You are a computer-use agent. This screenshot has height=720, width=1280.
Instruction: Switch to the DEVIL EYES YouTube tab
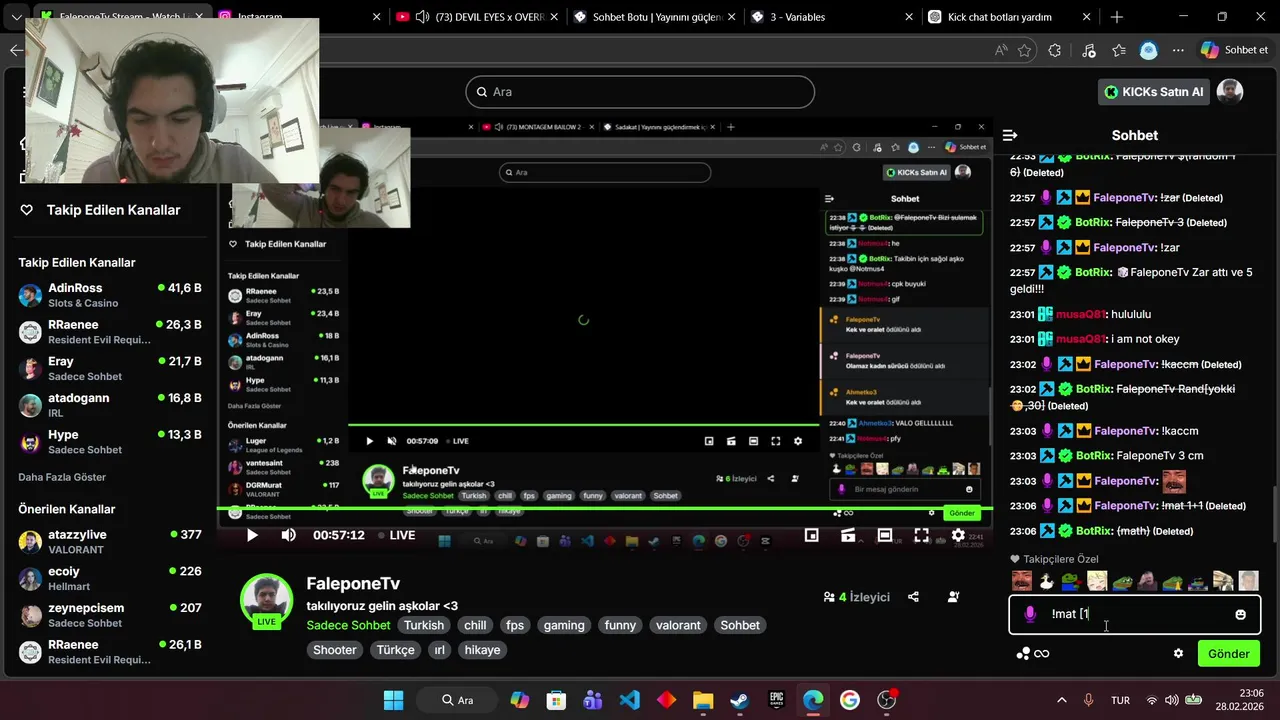pyautogui.click(x=475, y=17)
